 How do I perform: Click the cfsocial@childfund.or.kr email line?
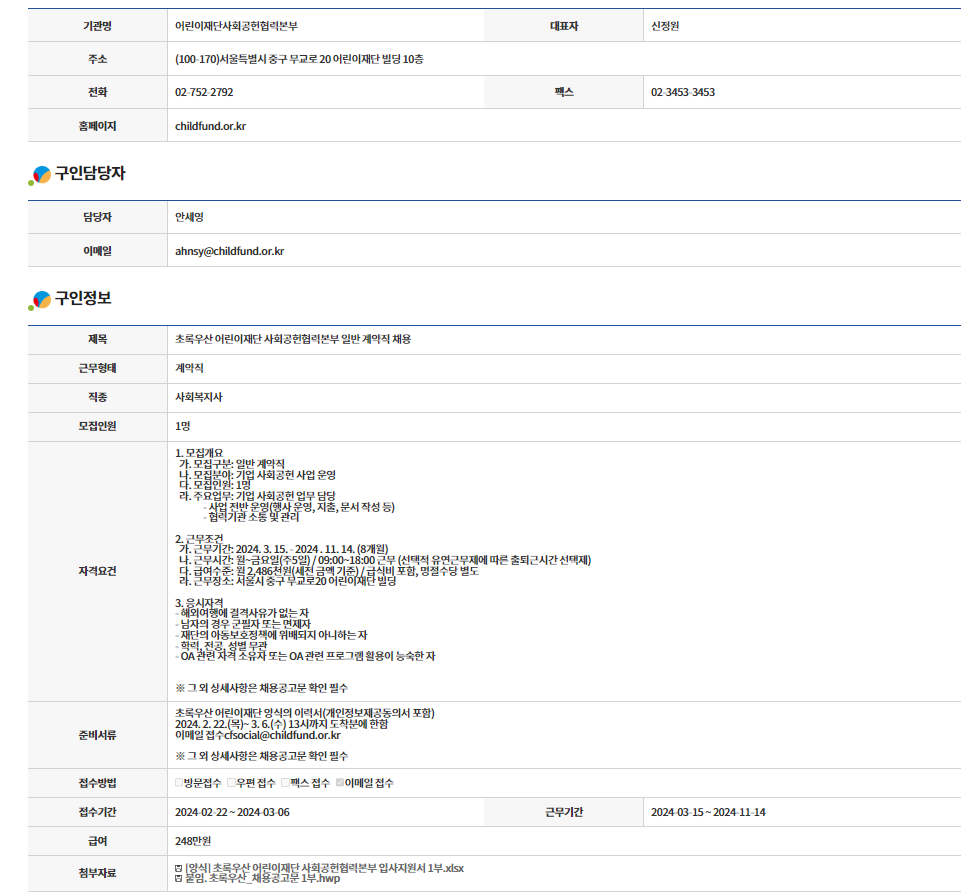click(257, 735)
